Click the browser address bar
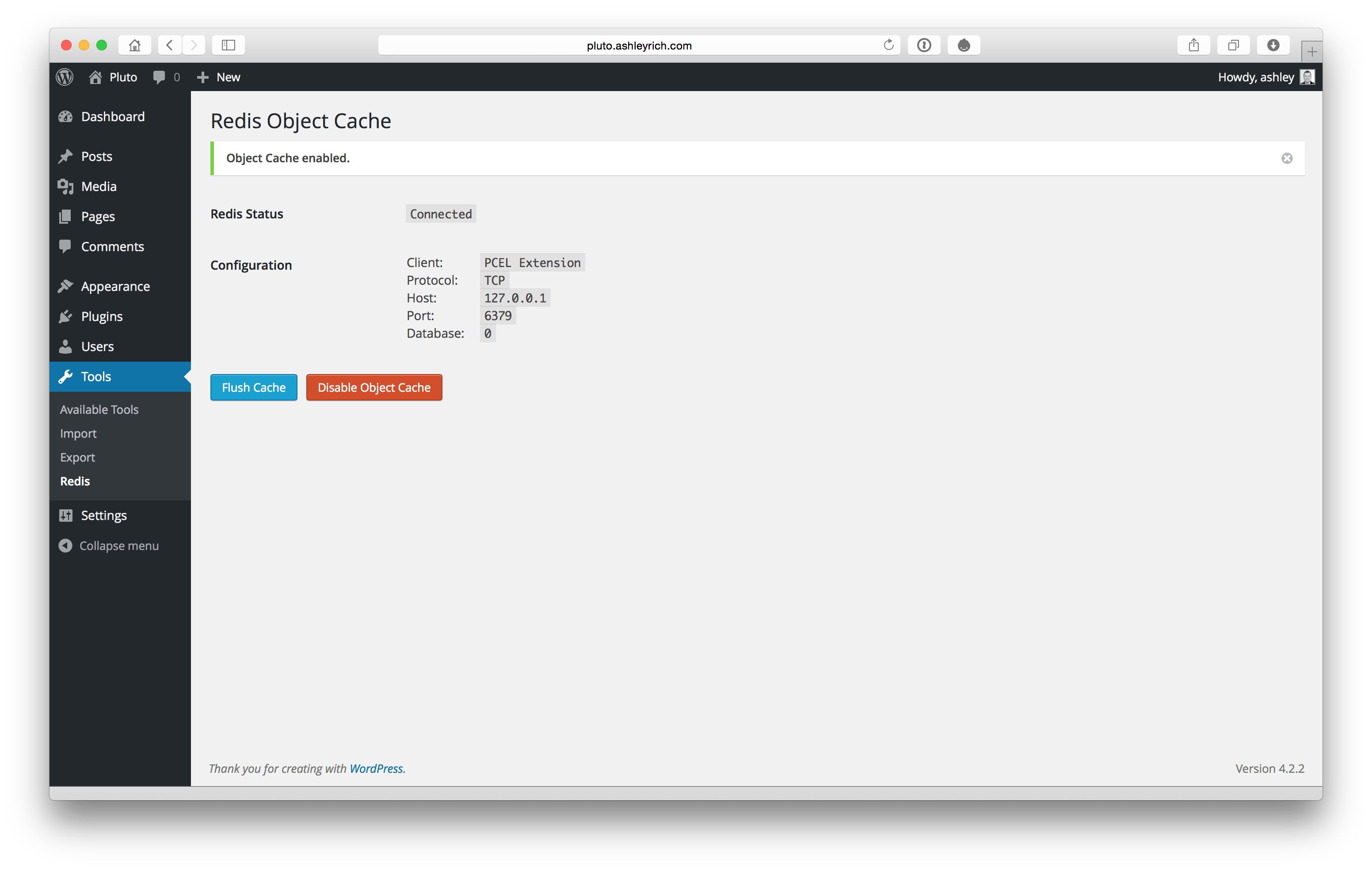The width and height of the screenshot is (1372, 871). tap(638, 45)
